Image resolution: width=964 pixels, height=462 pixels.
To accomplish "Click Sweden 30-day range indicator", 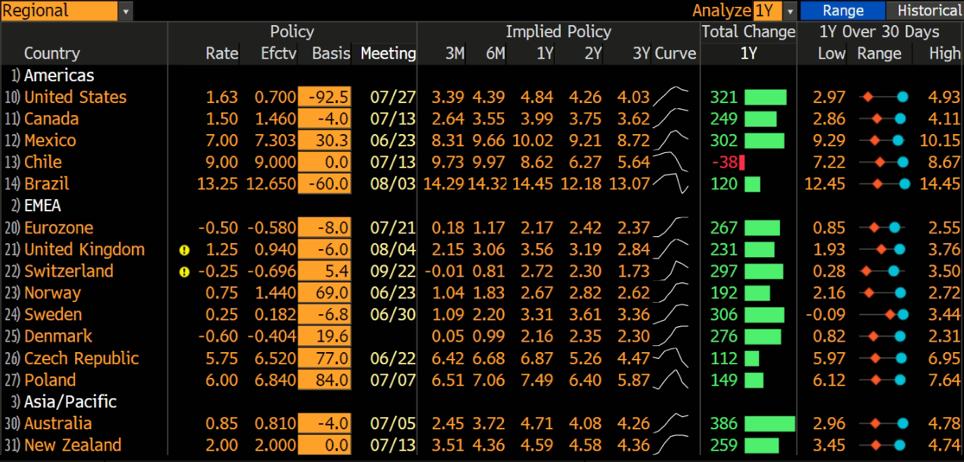I will tap(883, 314).
